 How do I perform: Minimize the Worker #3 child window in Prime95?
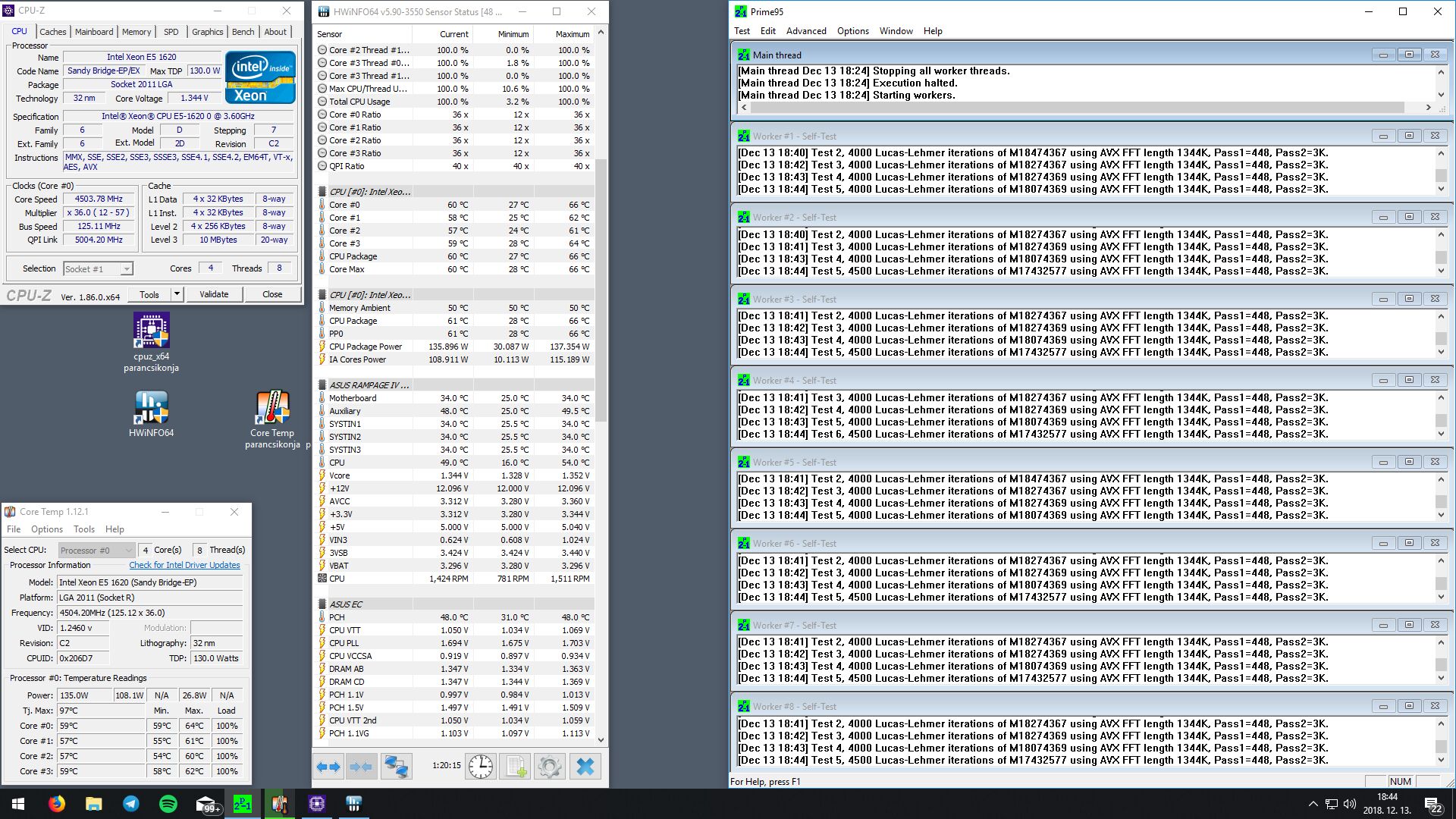point(1383,299)
